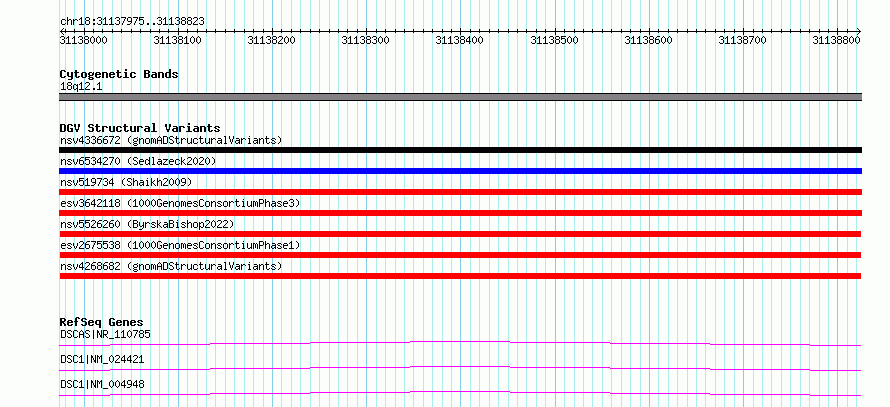Open the nsv4336672 (gnomADStructuralVariants) label

point(171,140)
